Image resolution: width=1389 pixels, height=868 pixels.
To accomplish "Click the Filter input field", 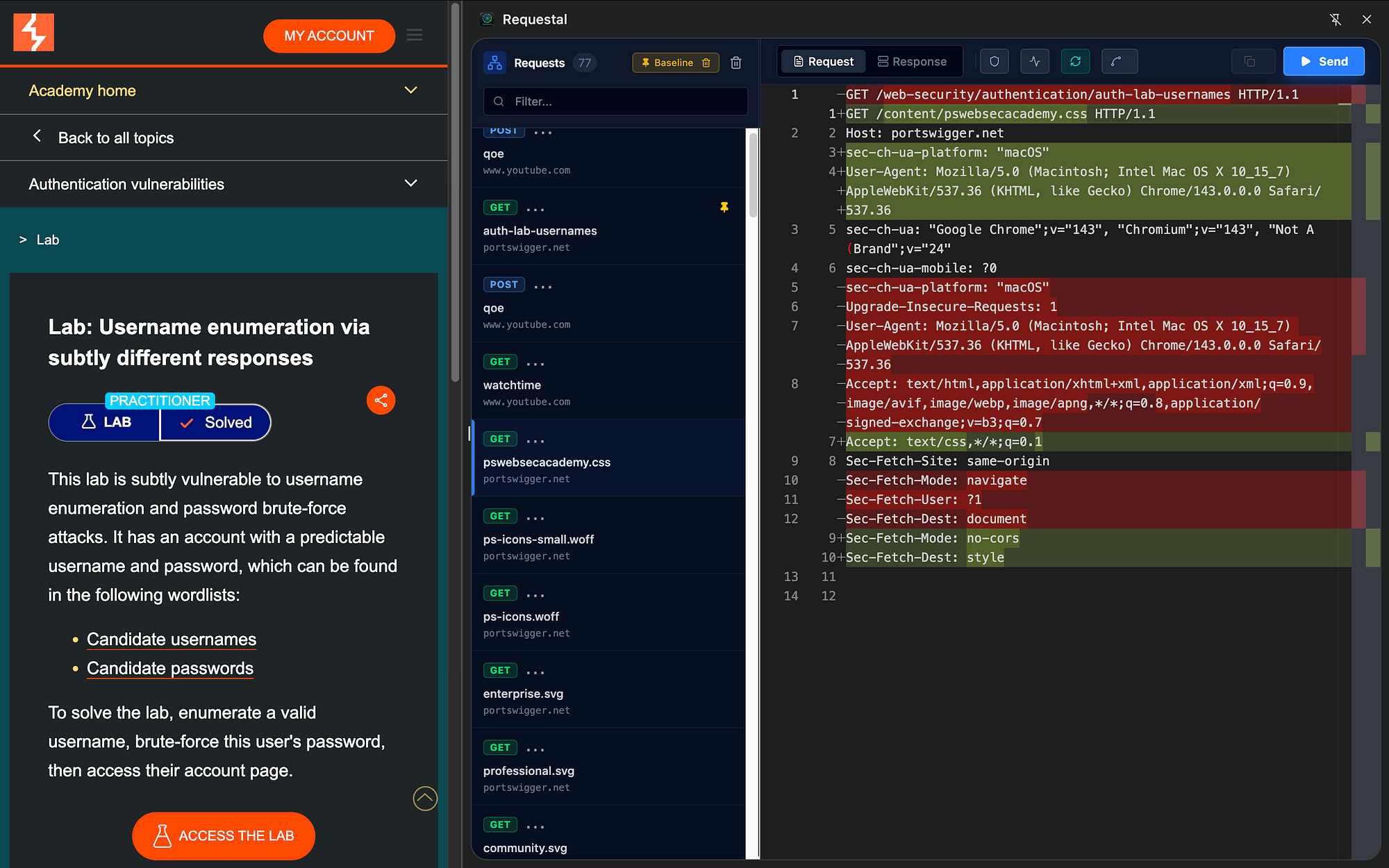I will pyautogui.click(x=615, y=101).
